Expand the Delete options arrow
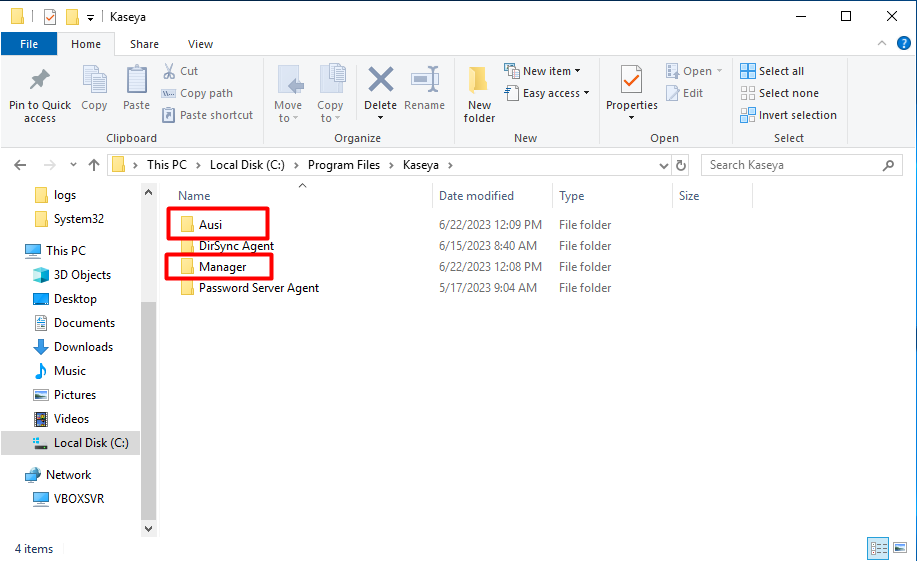This screenshot has width=917, height=561. coord(381,118)
